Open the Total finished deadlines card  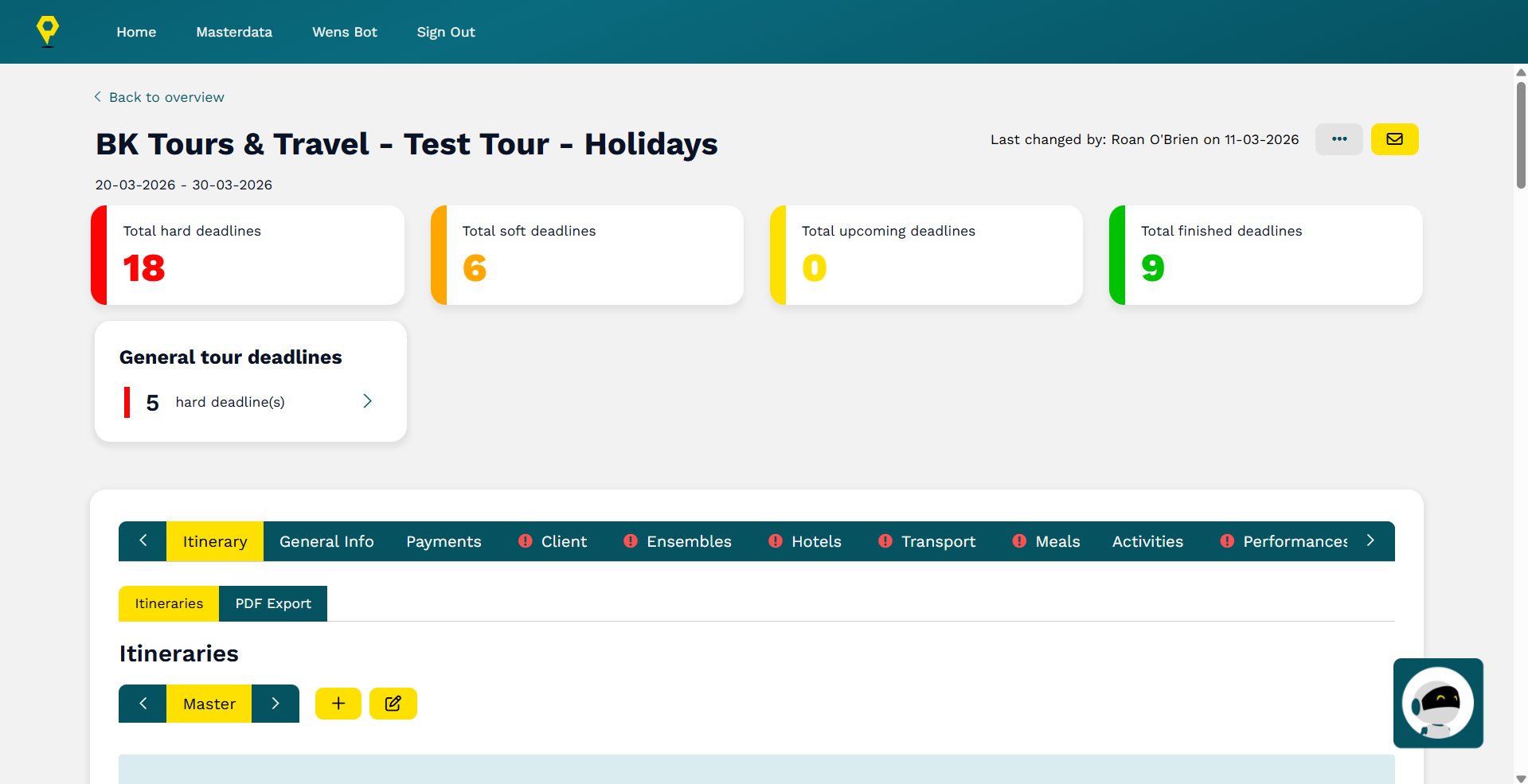(1266, 255)
